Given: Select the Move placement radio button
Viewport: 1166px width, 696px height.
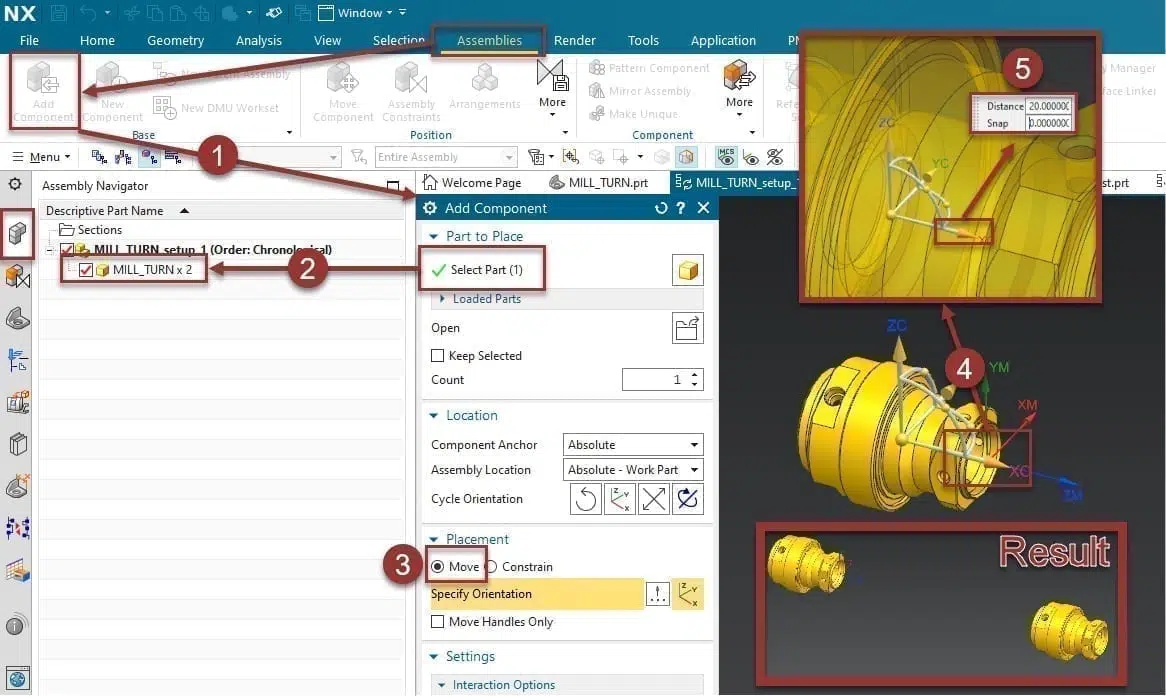Looking at the screenshot, I should [437, 567].
